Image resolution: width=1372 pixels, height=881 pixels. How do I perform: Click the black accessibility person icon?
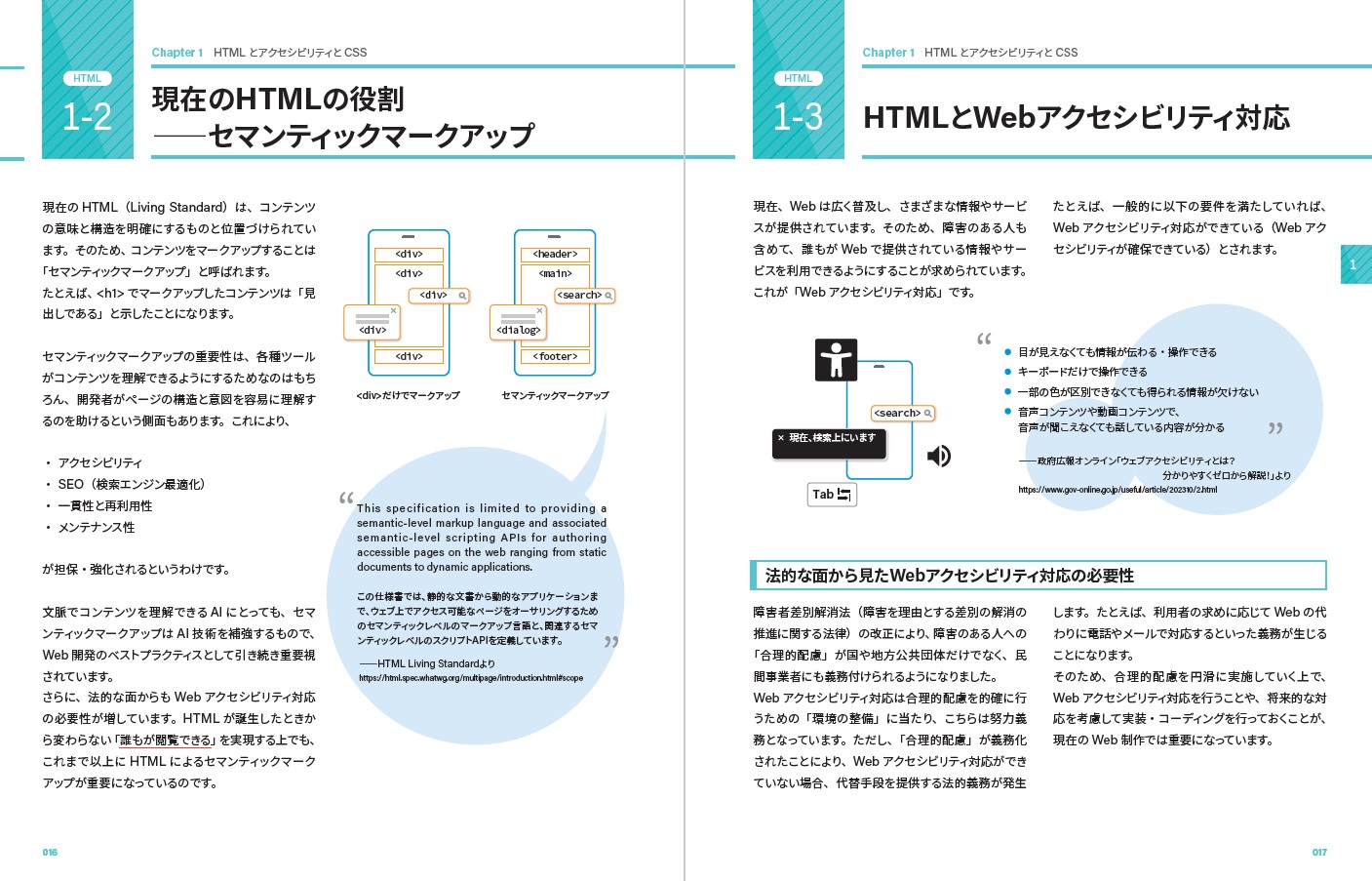click(x=836, y=360)
